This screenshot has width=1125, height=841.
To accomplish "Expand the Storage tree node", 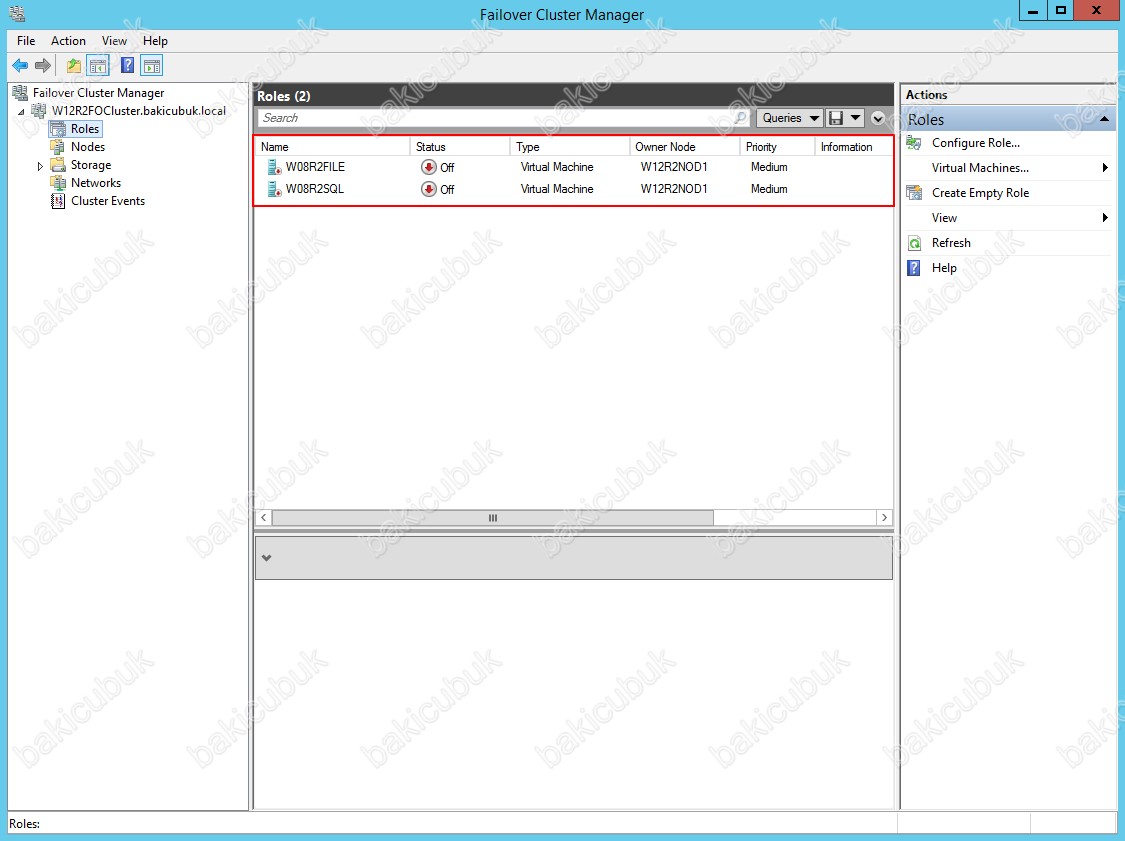I will 40,166.
